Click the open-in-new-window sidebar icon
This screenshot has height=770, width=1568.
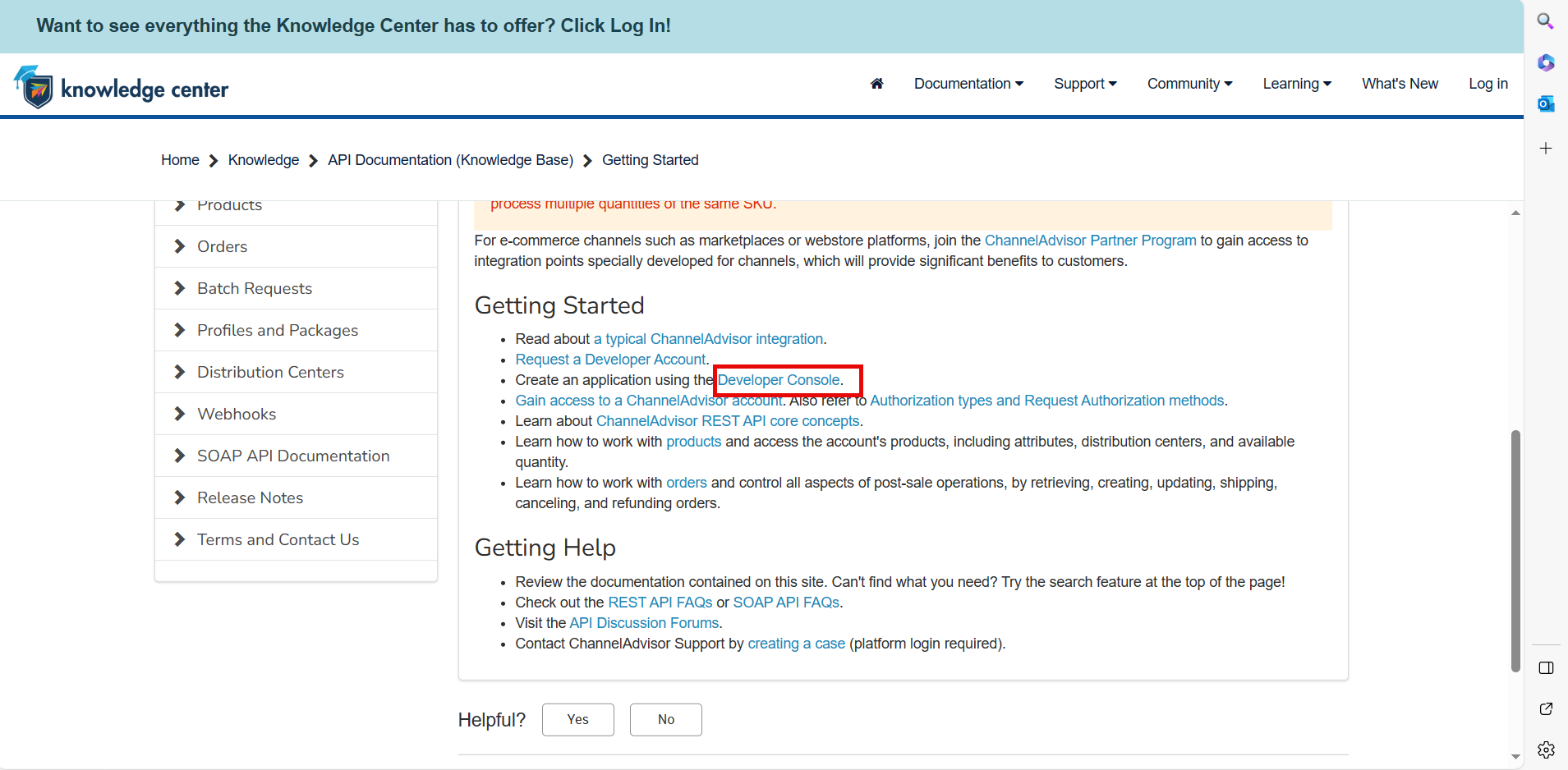1545,708
